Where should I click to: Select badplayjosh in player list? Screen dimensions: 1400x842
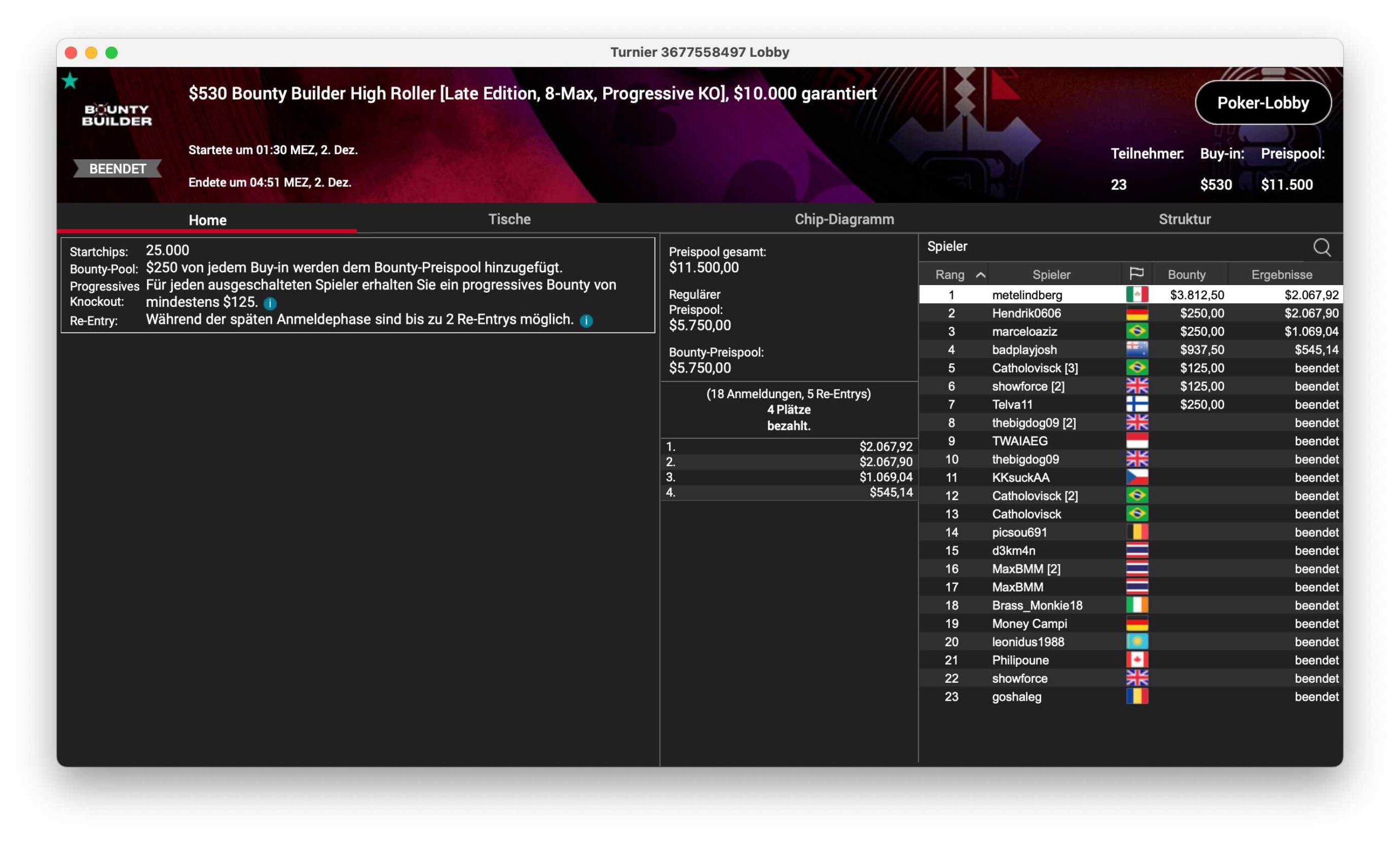1024,350
